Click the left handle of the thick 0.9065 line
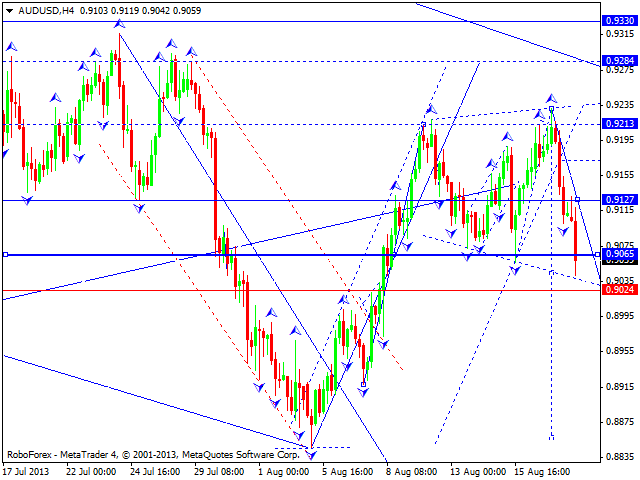The height and width of the screenshot is (480, 640). [5, 255]
